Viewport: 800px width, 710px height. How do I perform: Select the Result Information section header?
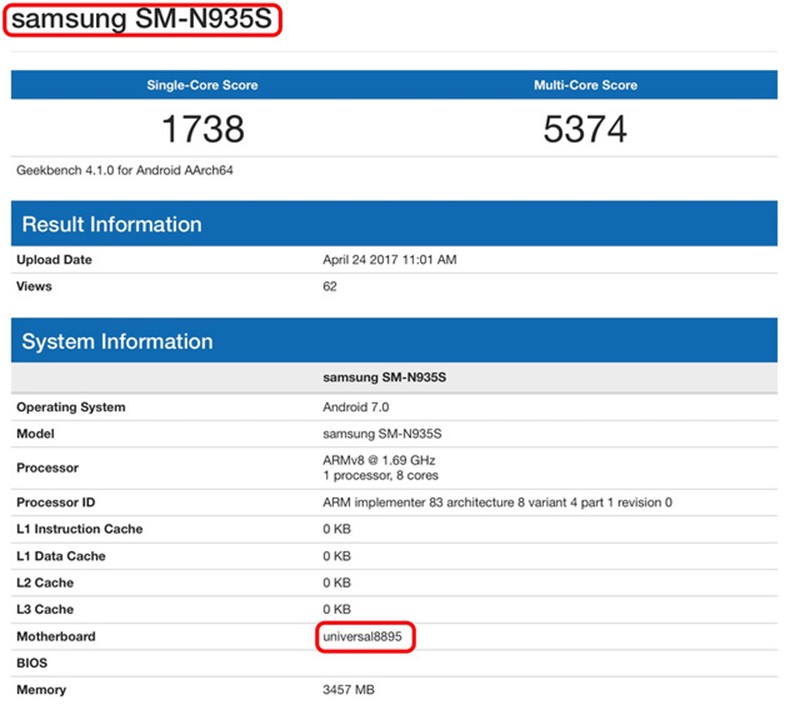point(112,224)
